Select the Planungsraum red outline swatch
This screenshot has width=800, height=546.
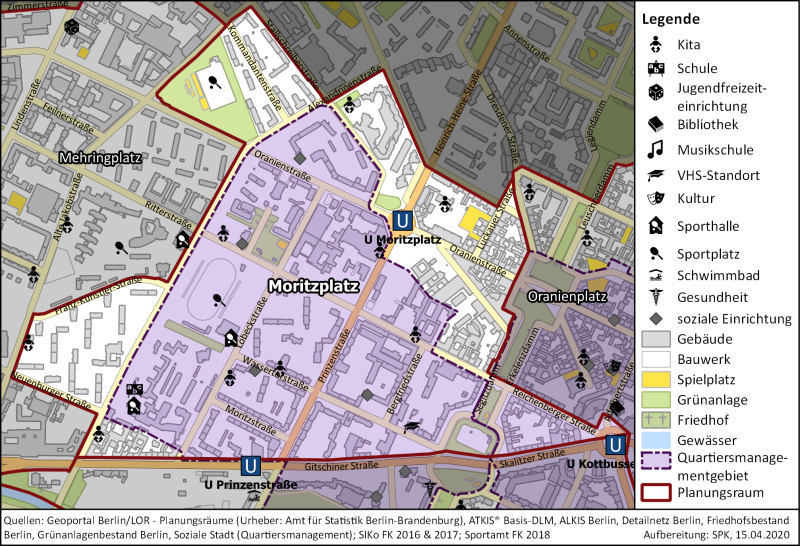(655, 492)
